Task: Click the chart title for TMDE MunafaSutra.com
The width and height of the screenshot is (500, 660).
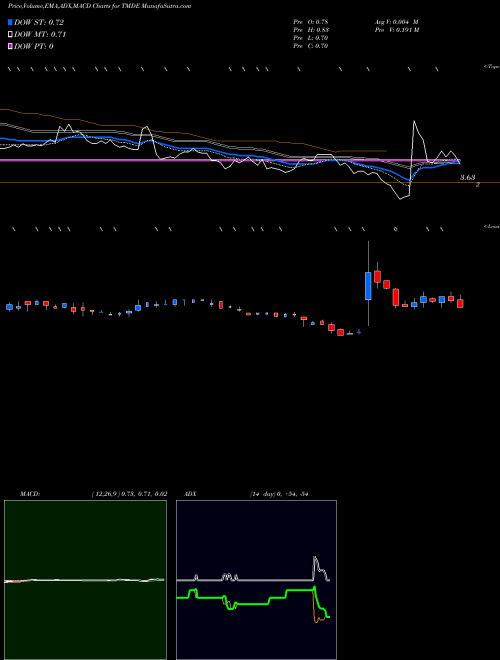Action: [99, 6]
